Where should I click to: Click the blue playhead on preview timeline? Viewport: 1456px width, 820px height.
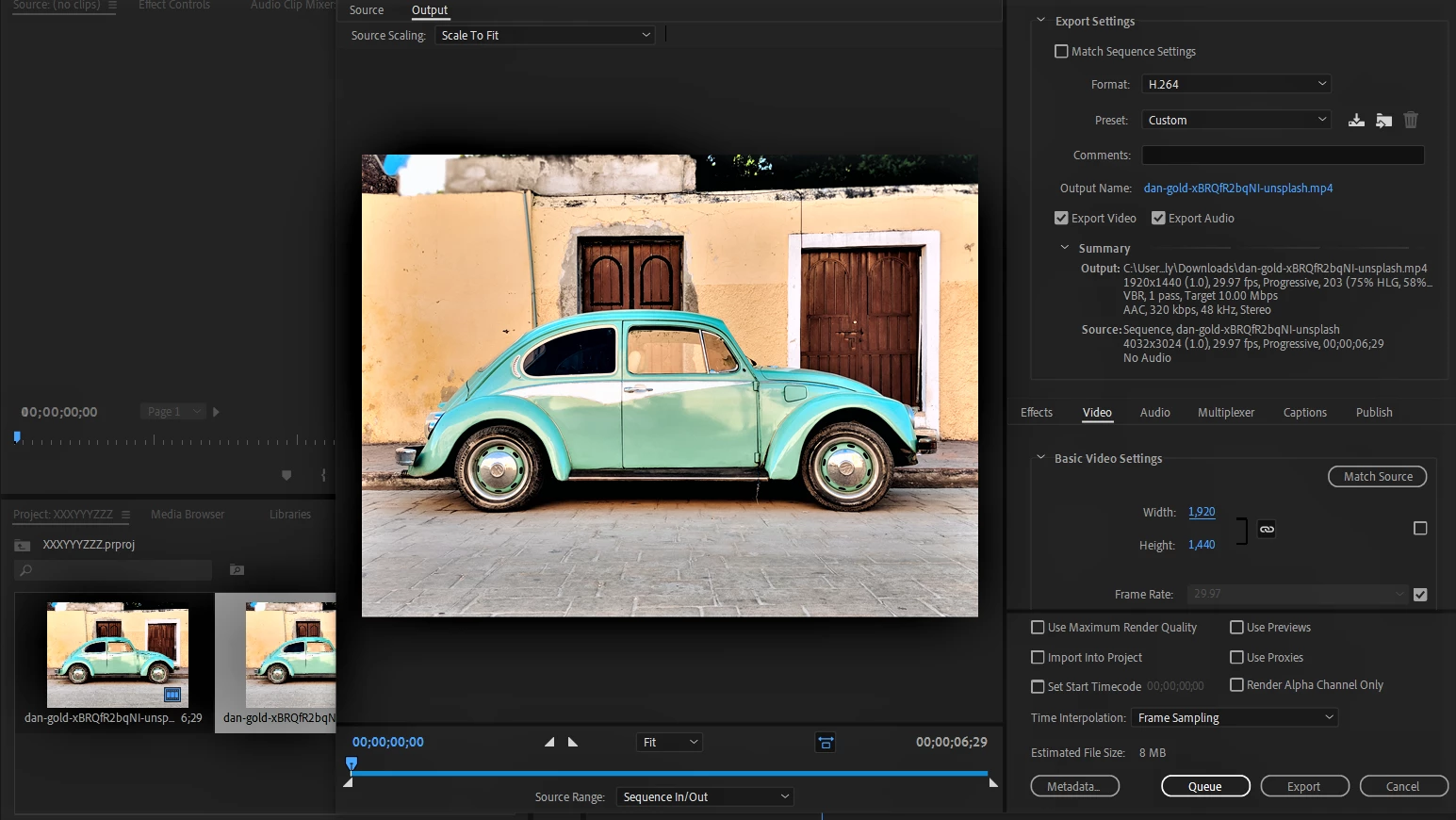pos(352,763)
